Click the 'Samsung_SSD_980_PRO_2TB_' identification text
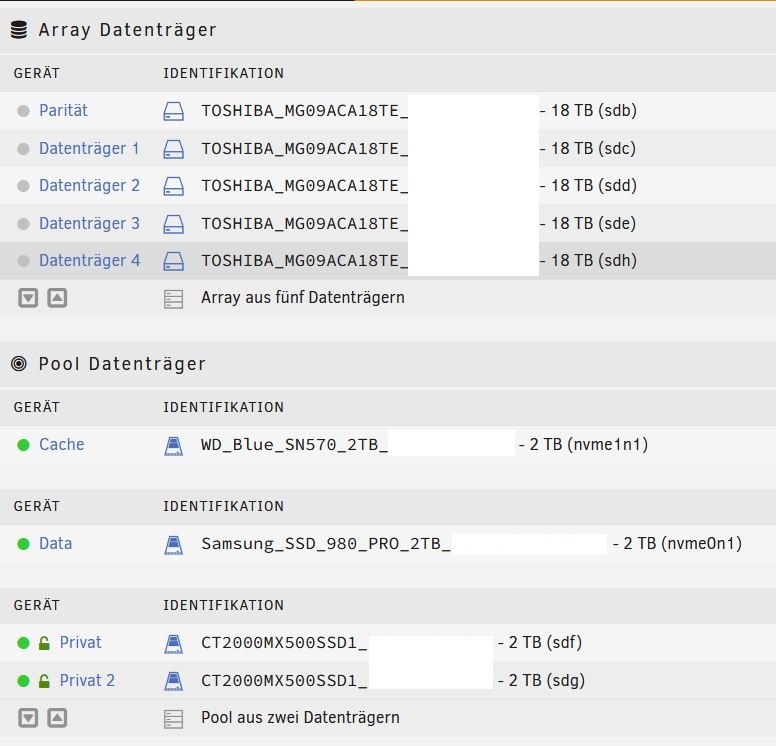 (x=326, y=544)
